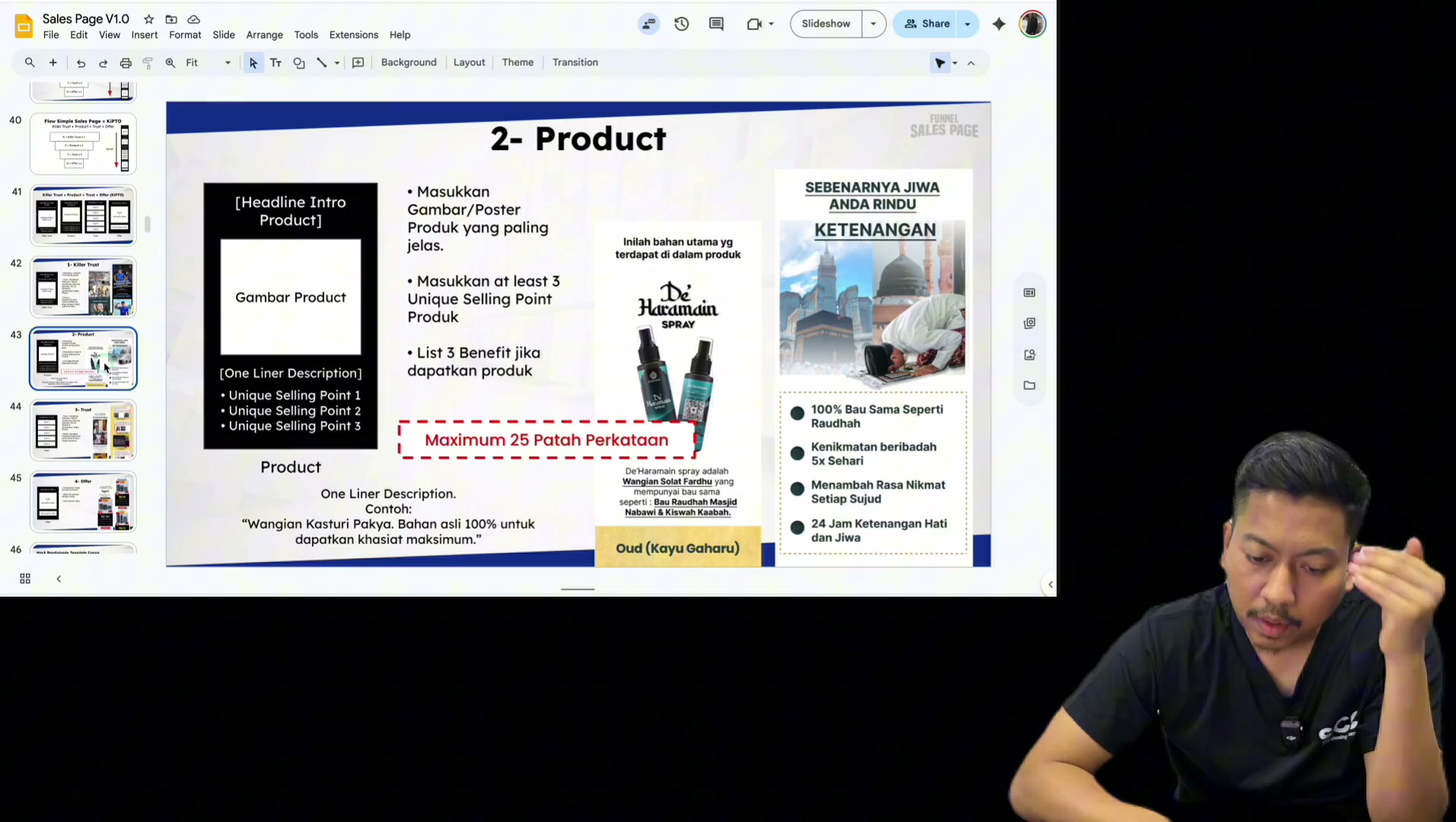Screen dimensions: 1456x822
Task: Expand the zoom Fit dropdown
Action: [x=227, y=63]
